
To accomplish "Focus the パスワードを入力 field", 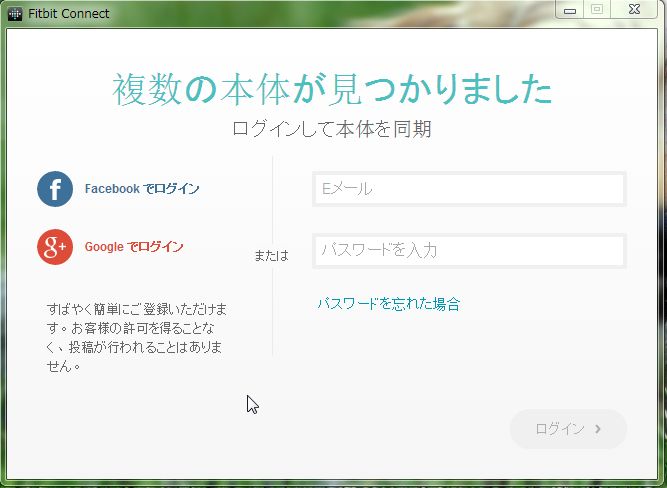I will 469,251.
